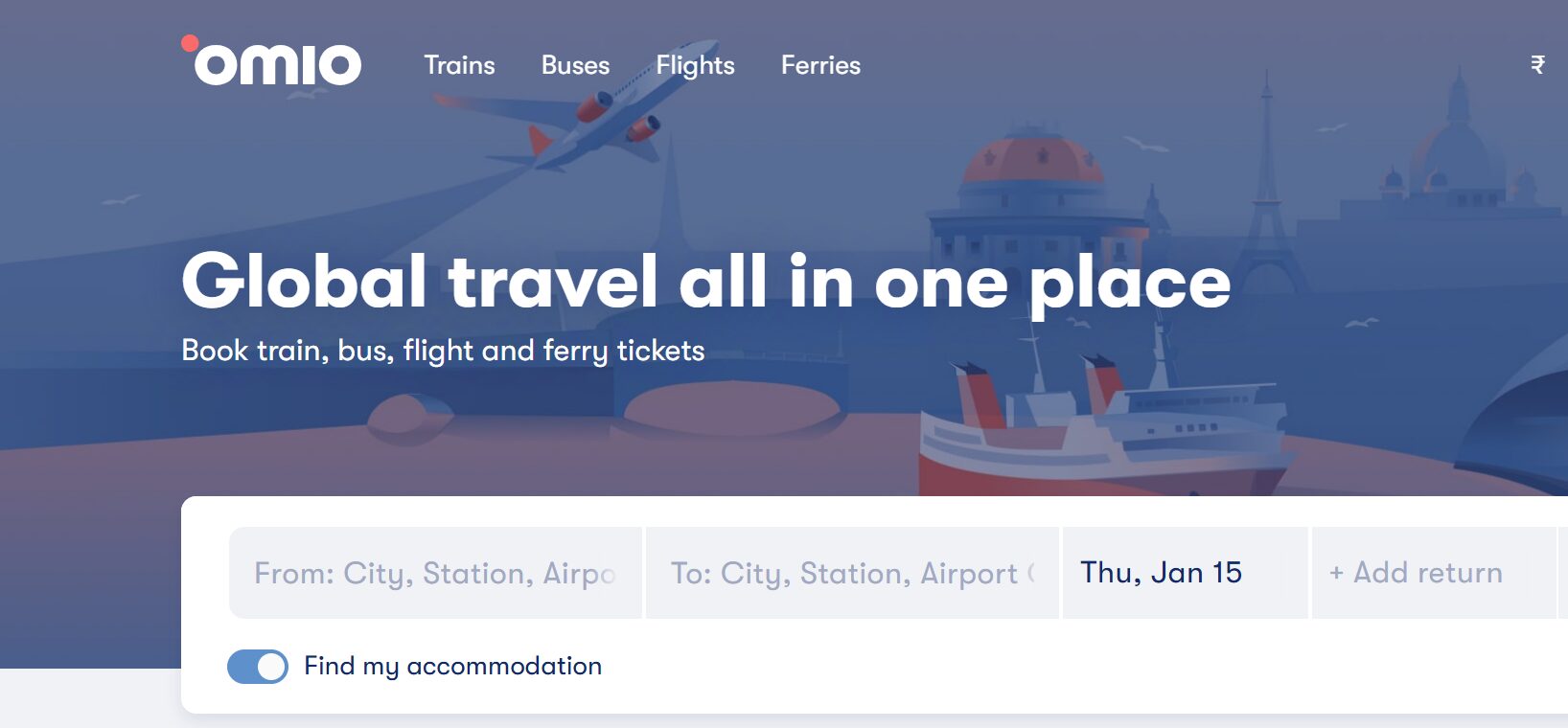The width and height of the screenshot is (1568, 728).
Task: Click the To destination input field
Action: coord(852,573)
